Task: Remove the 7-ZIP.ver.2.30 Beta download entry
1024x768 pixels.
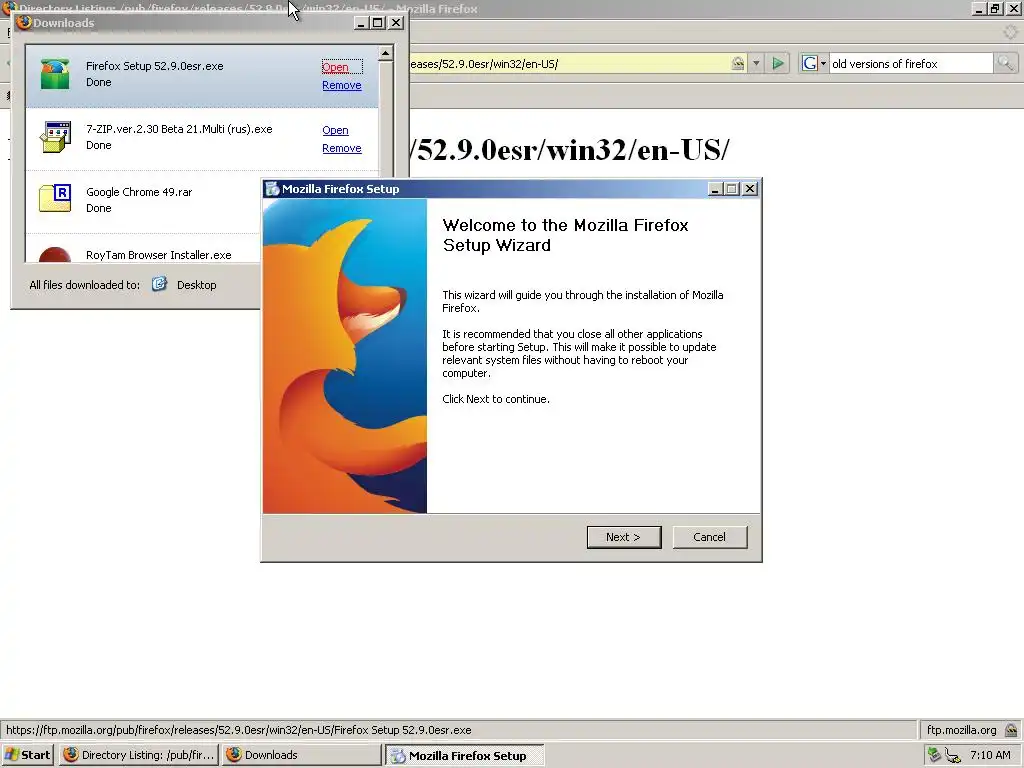Action: (x=342, y=148)
